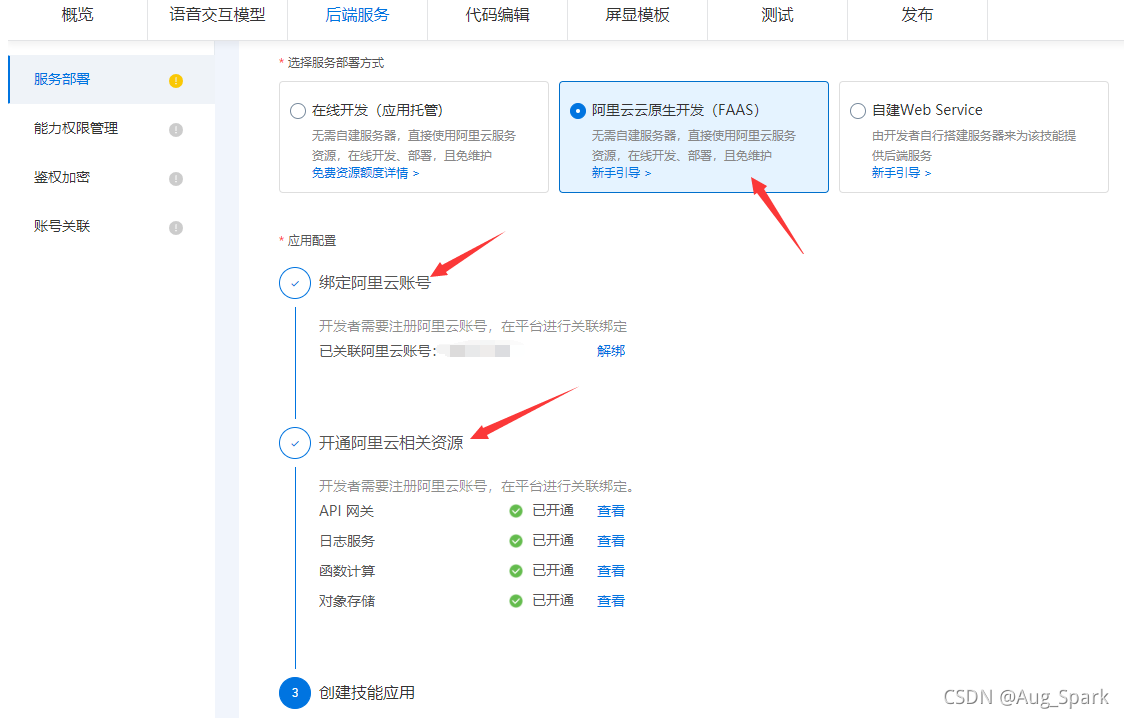This screenshot has height=718, width=1124.
Task: Choose 在线开发（应用托管） radio option
Action: (297, 111)
